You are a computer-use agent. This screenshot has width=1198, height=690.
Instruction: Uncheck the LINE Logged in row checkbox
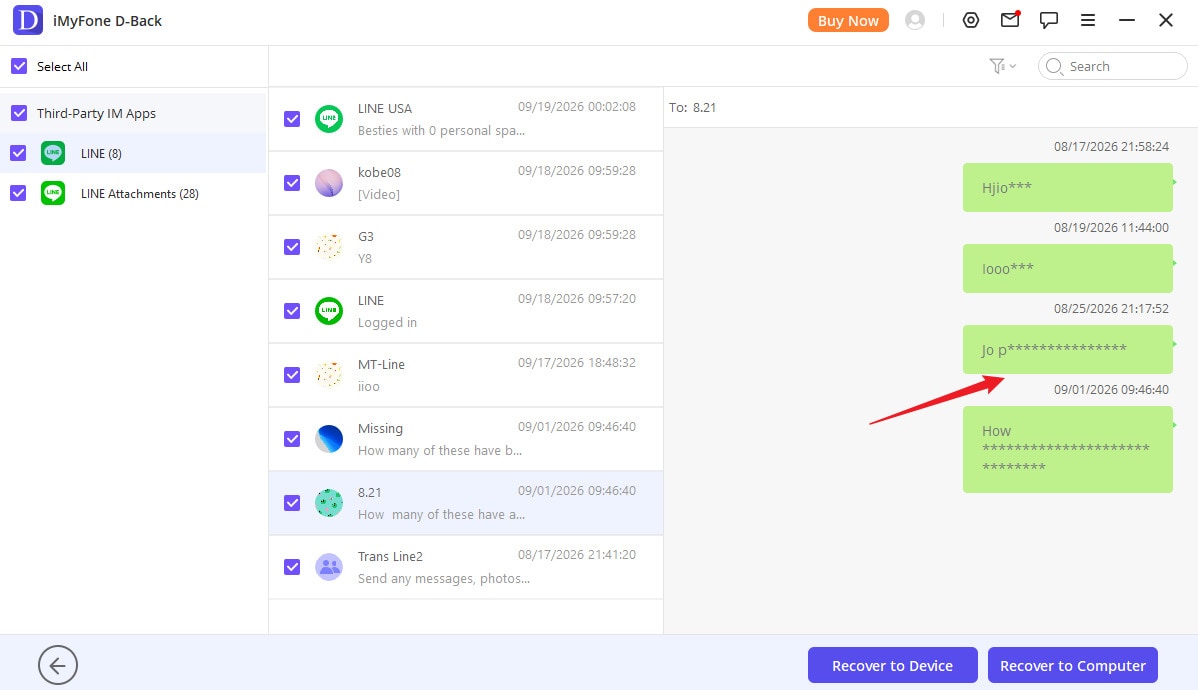(x=292, y=311)
